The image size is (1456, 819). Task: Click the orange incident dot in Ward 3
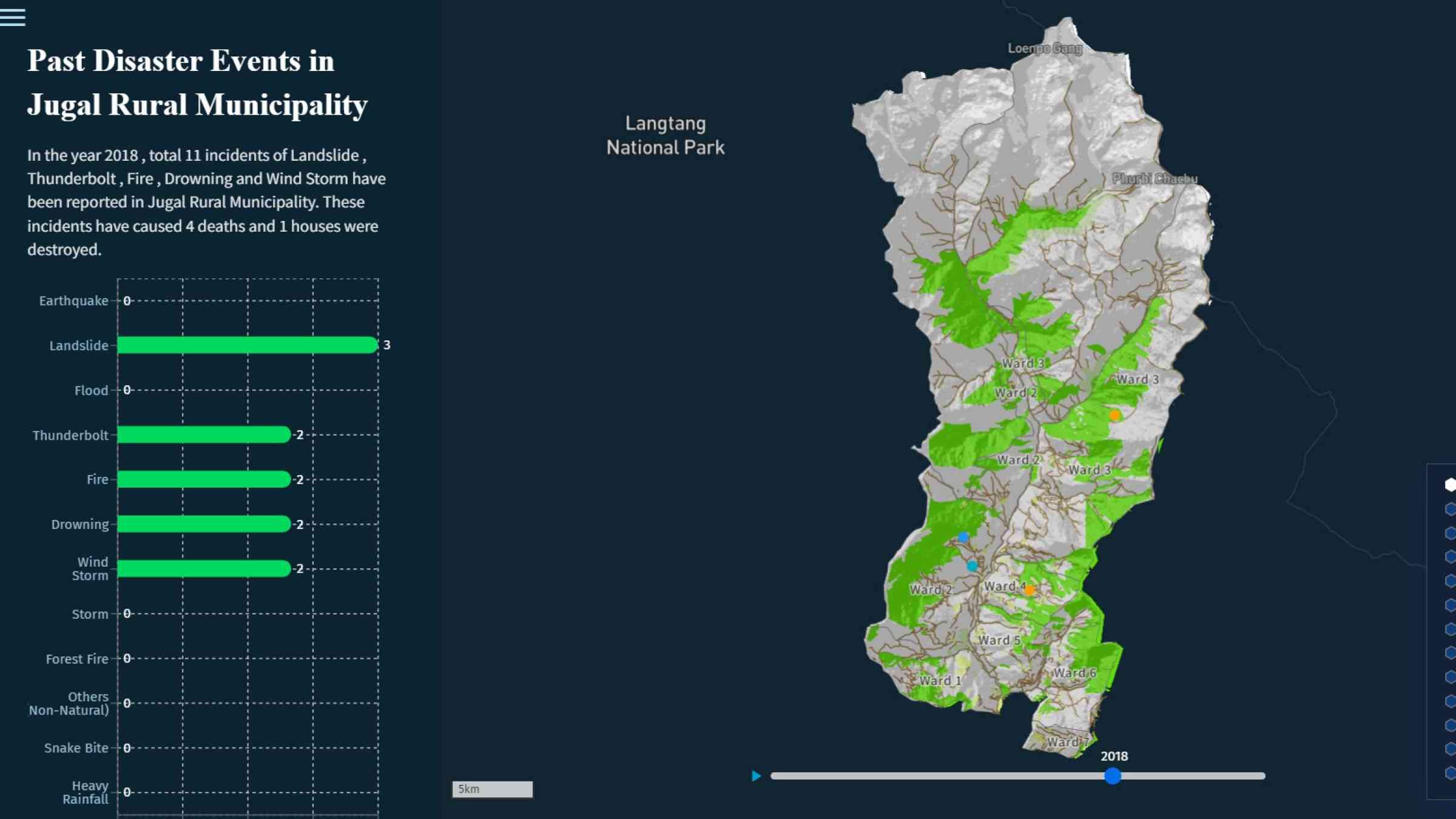point(1114,416)
